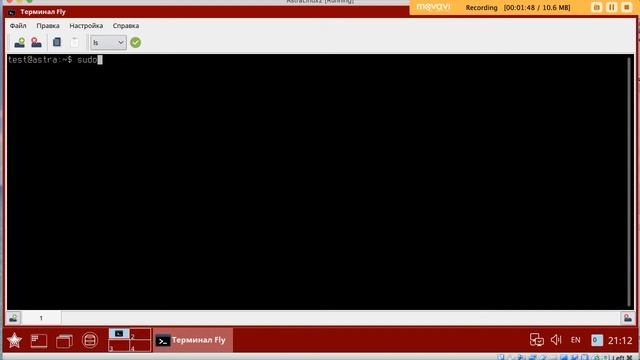Click the new tab toolbar icon

pos(19,42)
